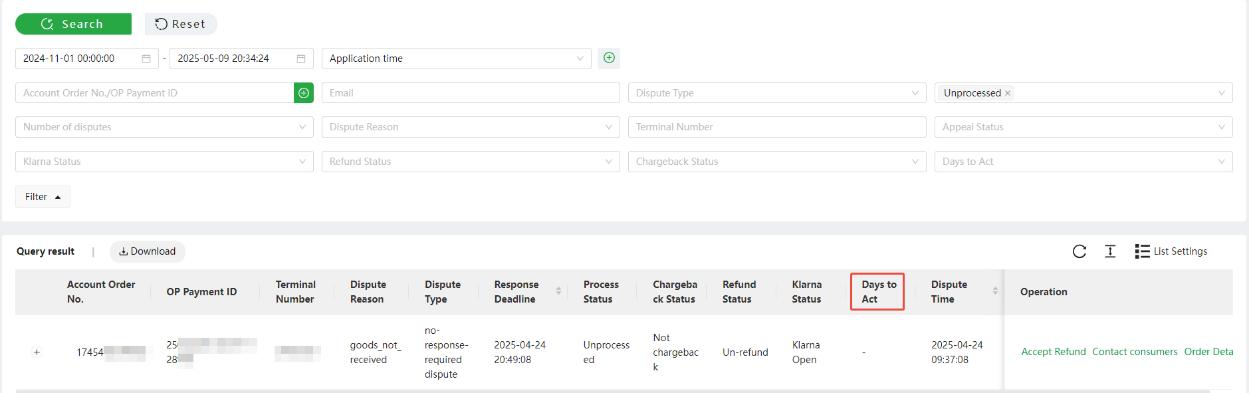
Task: Focus the Terminal Number input field
Action: coord(777,127)
